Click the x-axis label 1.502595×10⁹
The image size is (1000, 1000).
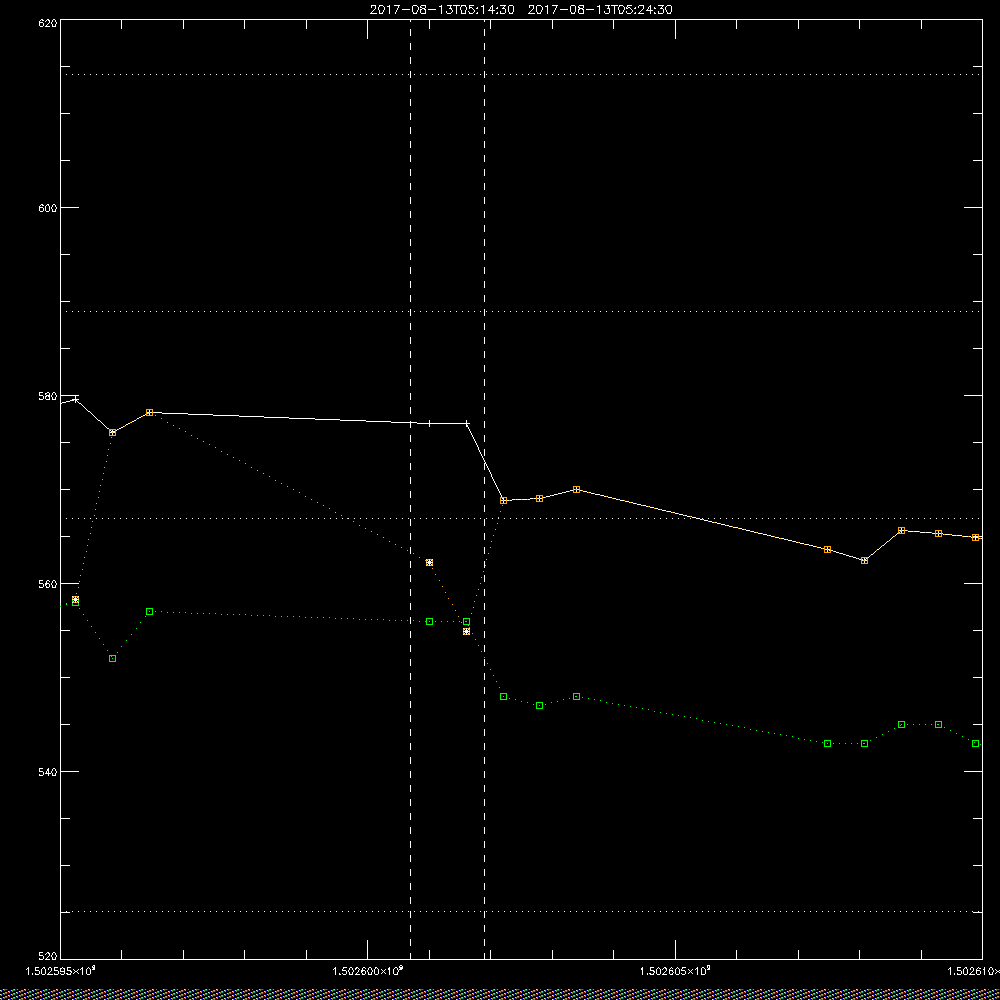click(61, 971)
